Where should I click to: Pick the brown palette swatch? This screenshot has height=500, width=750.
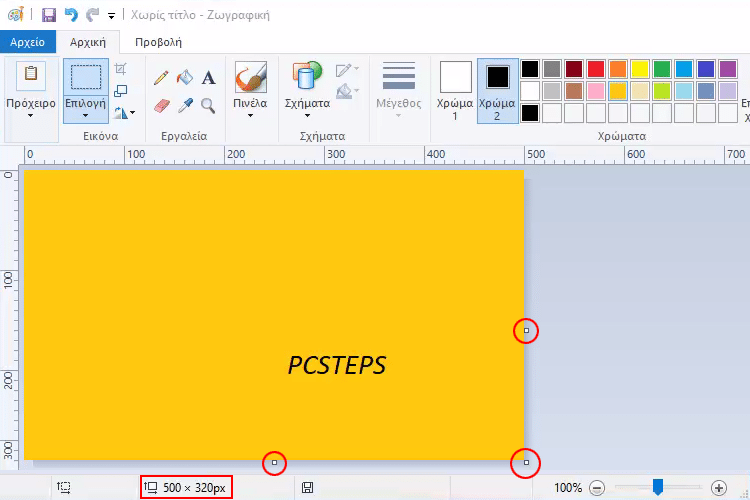tap(574, 91)
